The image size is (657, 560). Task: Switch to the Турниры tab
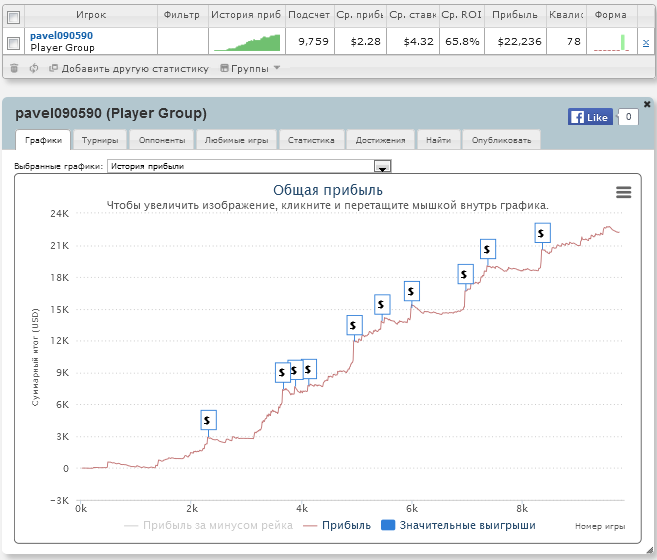coord(100,140)
